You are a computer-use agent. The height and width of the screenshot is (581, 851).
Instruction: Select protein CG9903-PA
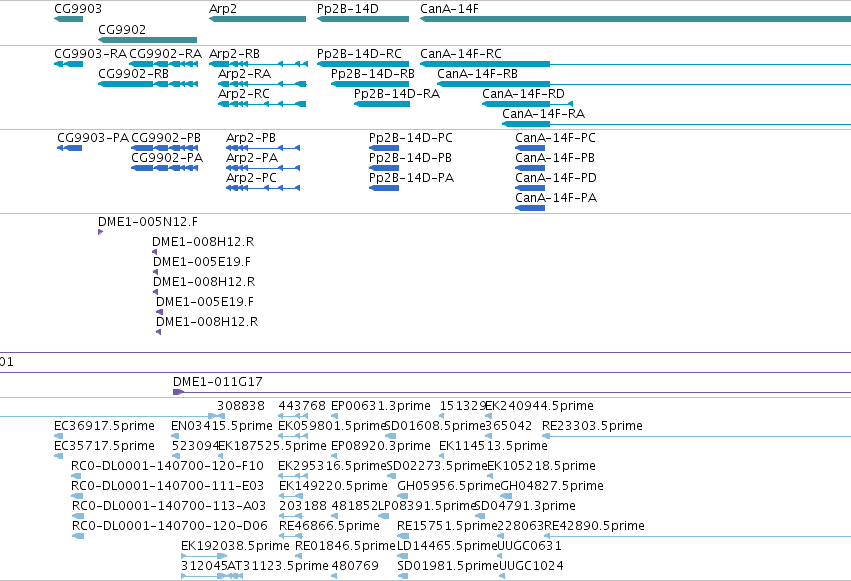pos(69,148)
